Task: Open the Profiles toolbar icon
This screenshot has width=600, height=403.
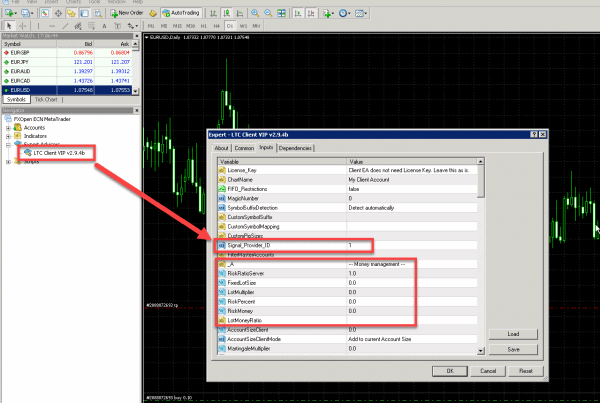Action: pyautogui.click(x=26, y=13)
